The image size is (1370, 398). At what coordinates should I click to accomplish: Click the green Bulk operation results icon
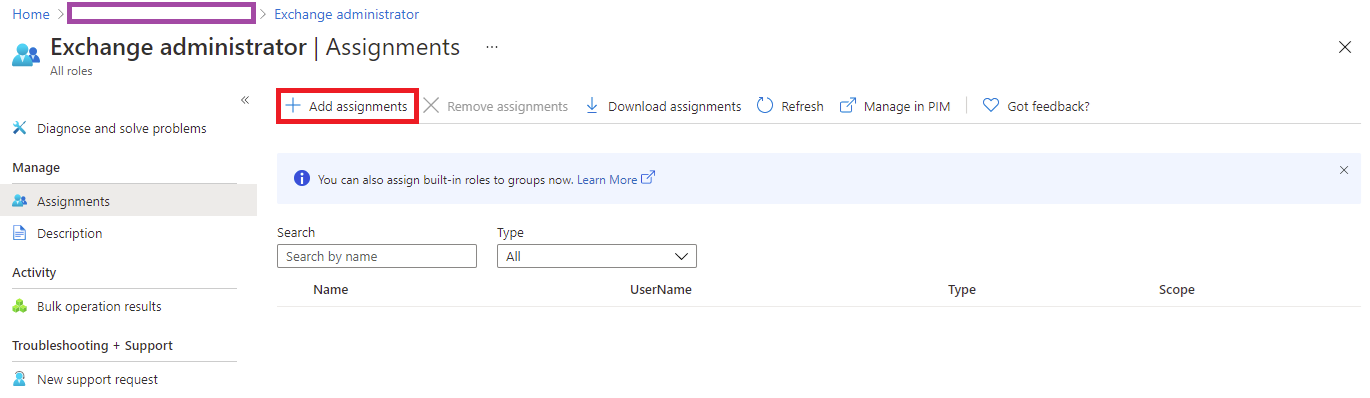(x=20, y=306)
